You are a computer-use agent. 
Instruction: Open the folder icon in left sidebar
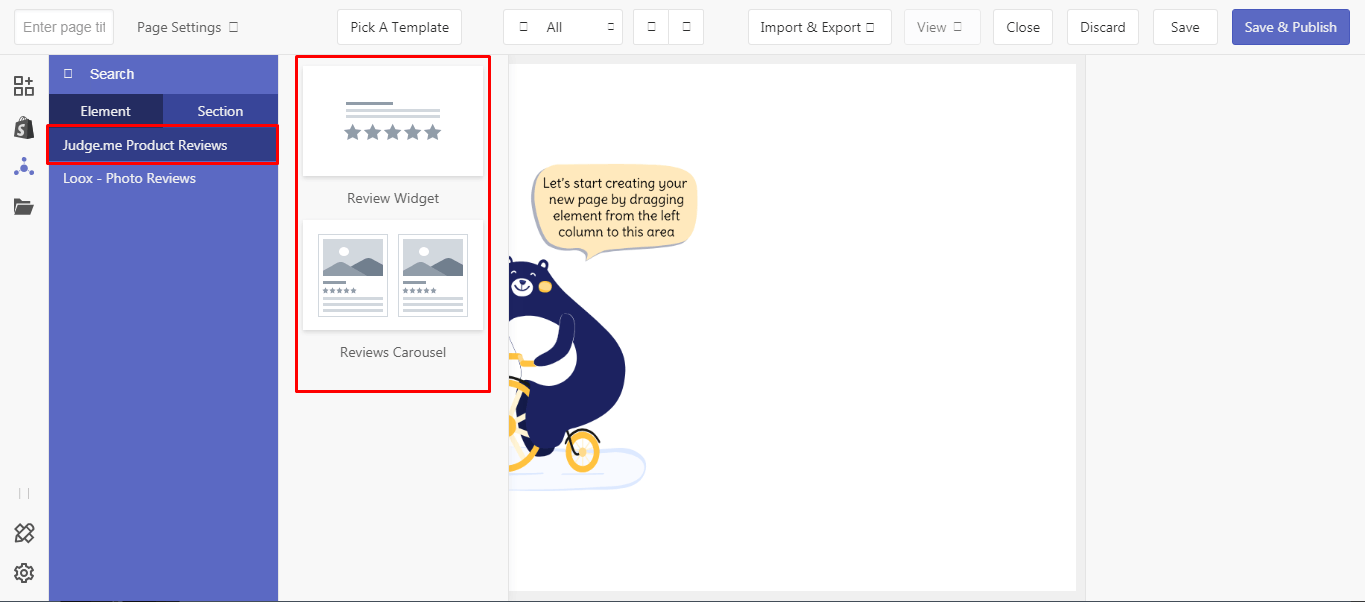point(24,207)
